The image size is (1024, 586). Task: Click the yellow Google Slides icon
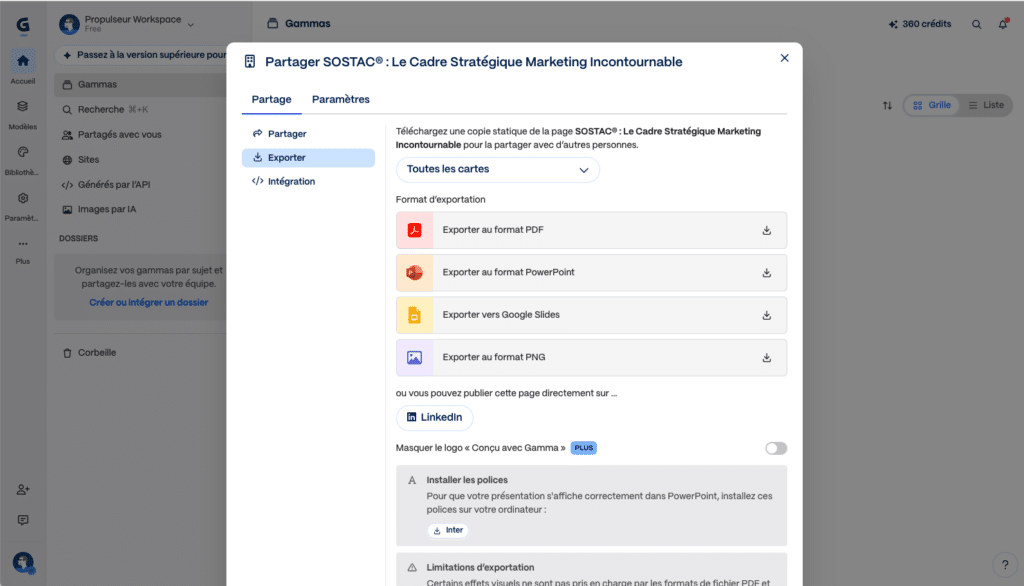click(x=414, y=315)
